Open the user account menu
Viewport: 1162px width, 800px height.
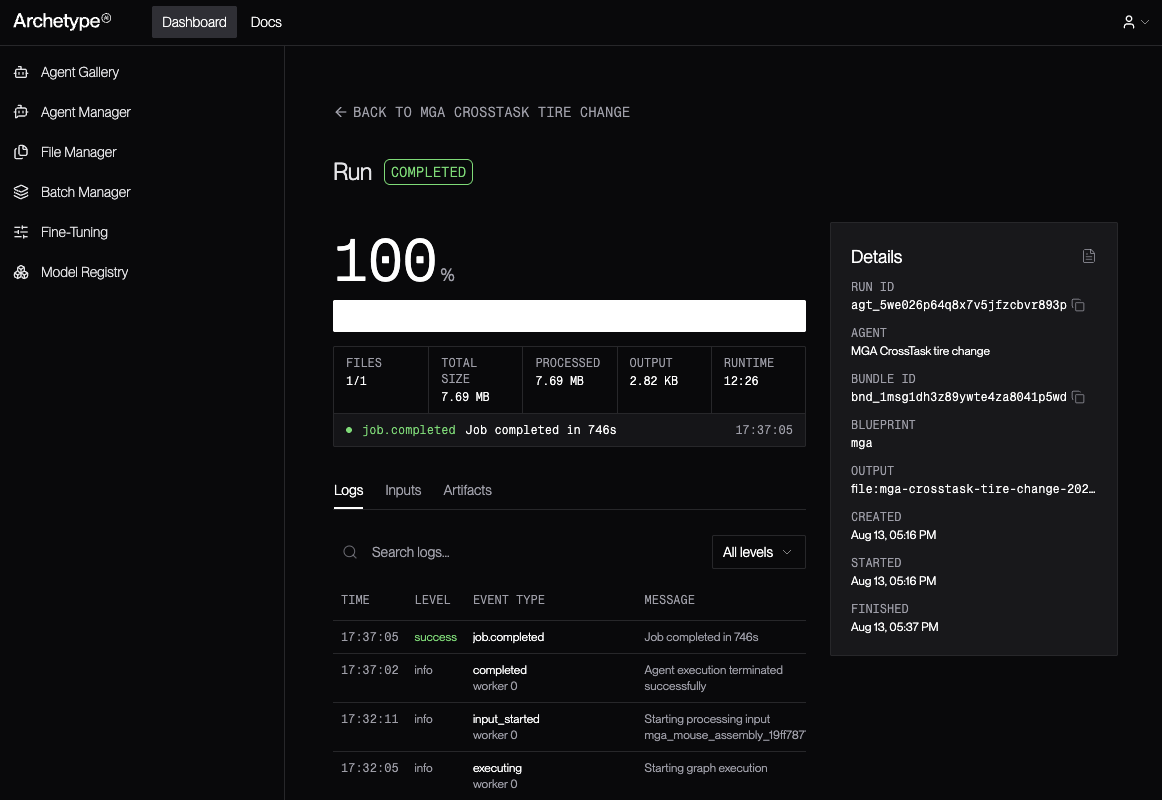[x=1135, y=22]
